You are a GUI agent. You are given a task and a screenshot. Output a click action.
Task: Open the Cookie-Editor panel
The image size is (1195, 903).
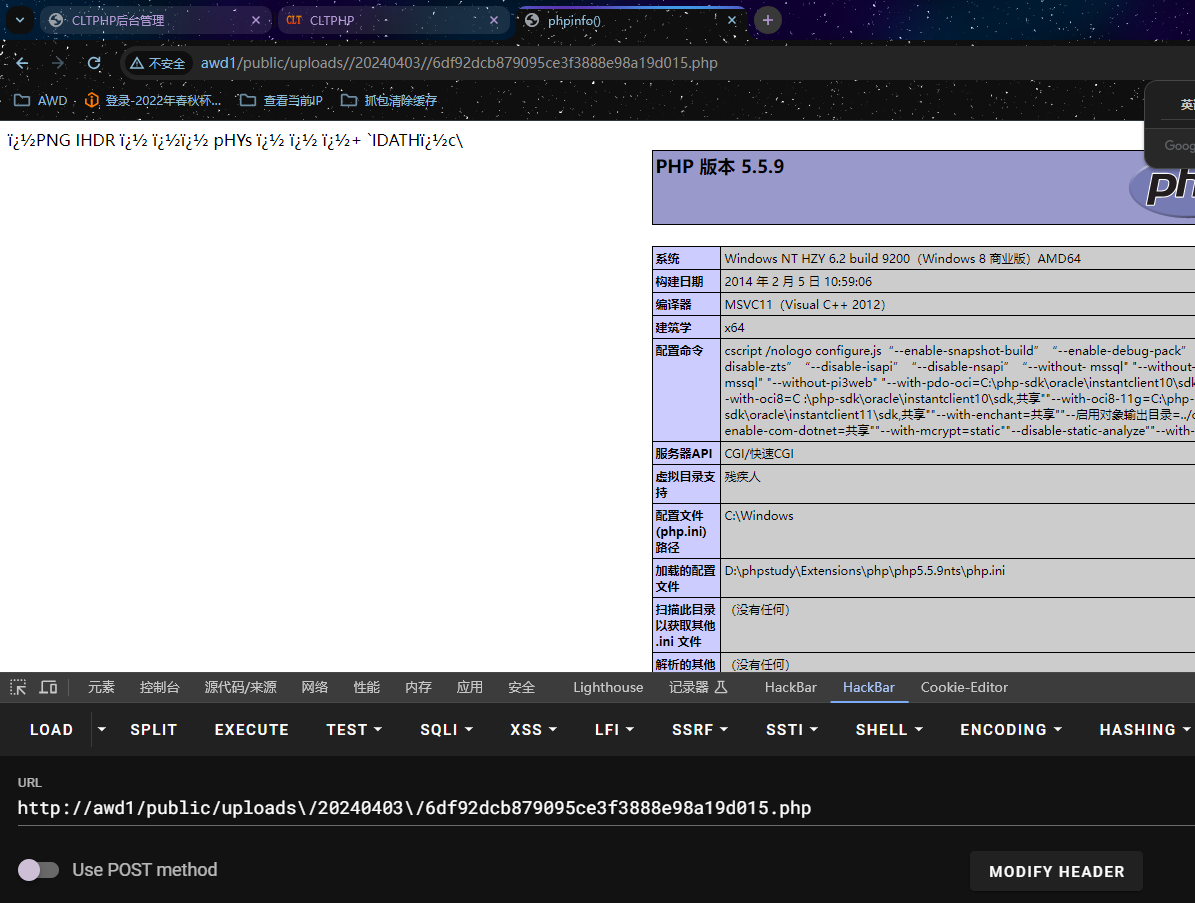[964, 687]
